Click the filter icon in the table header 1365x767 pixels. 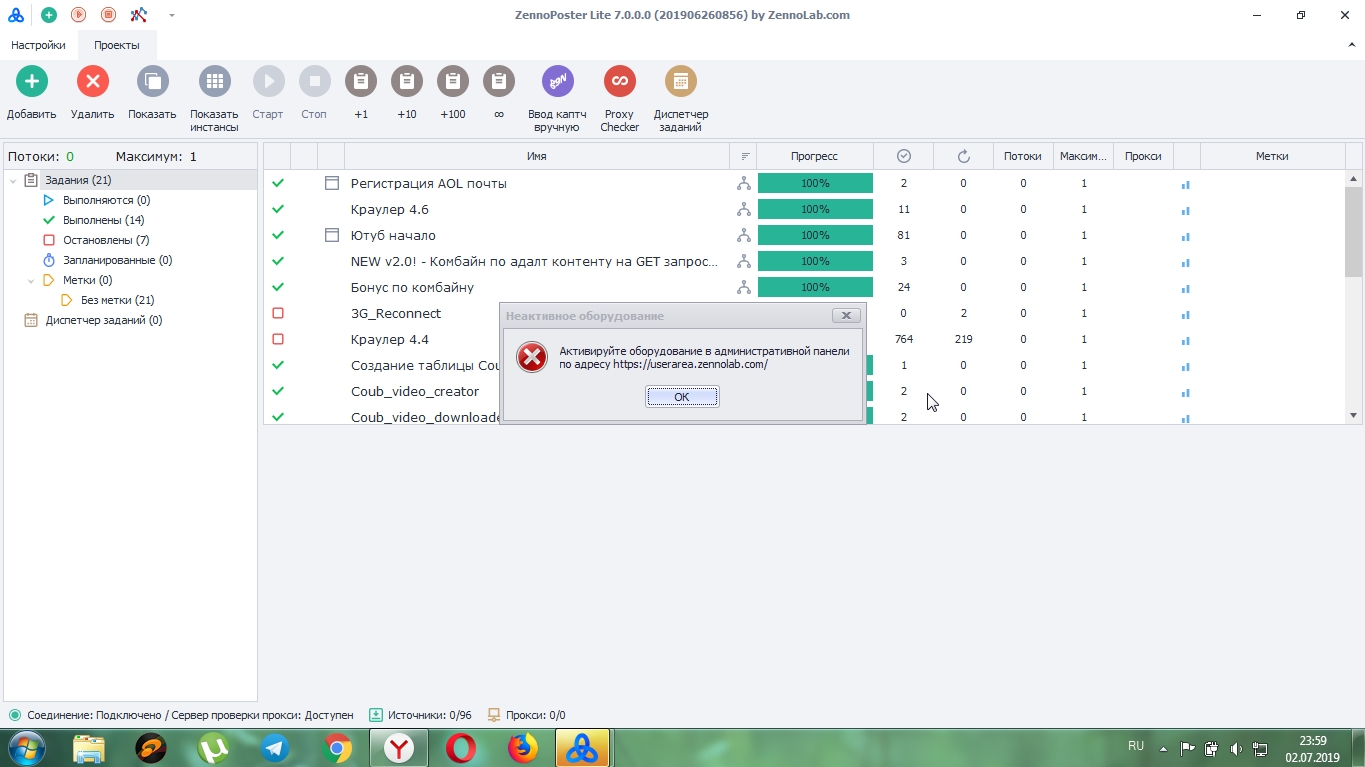tap(744, 156)
